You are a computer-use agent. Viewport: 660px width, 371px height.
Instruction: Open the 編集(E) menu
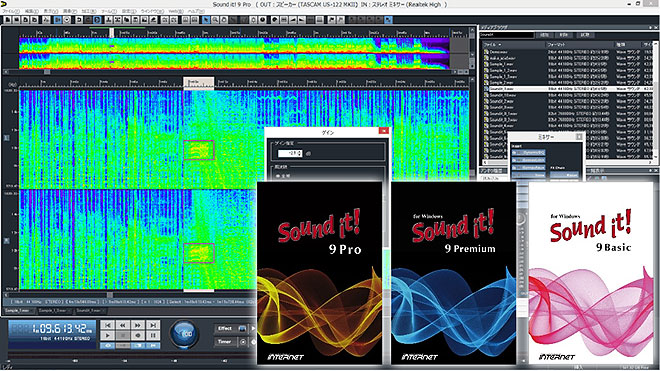click(32, 11)
